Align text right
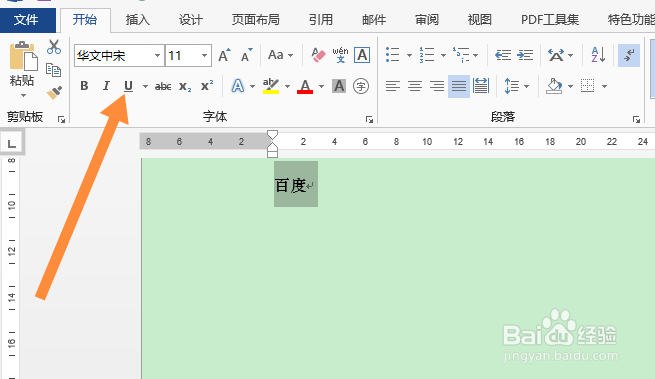The height and width of the screenshot is (379, 655). (437, 86)
